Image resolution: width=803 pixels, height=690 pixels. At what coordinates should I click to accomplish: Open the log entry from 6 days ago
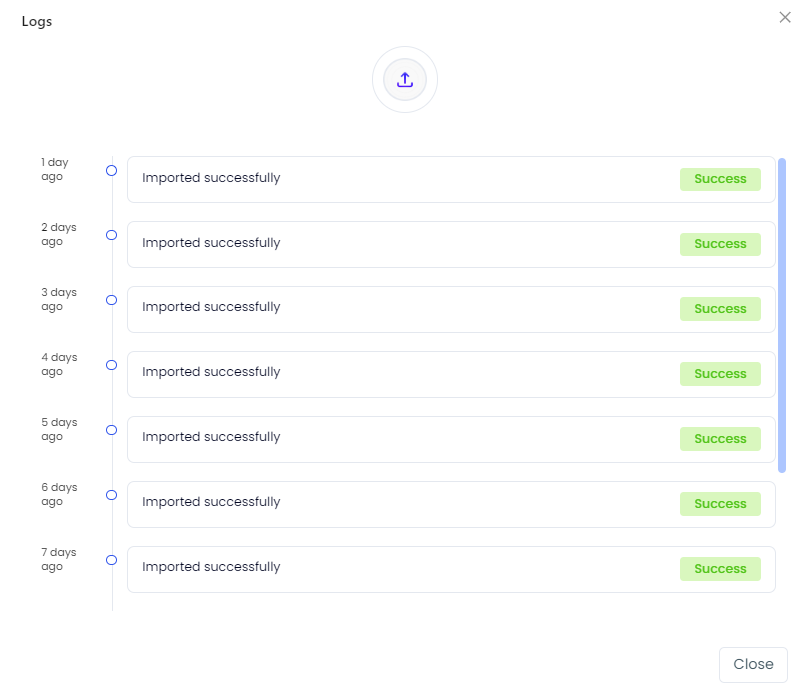451,505
